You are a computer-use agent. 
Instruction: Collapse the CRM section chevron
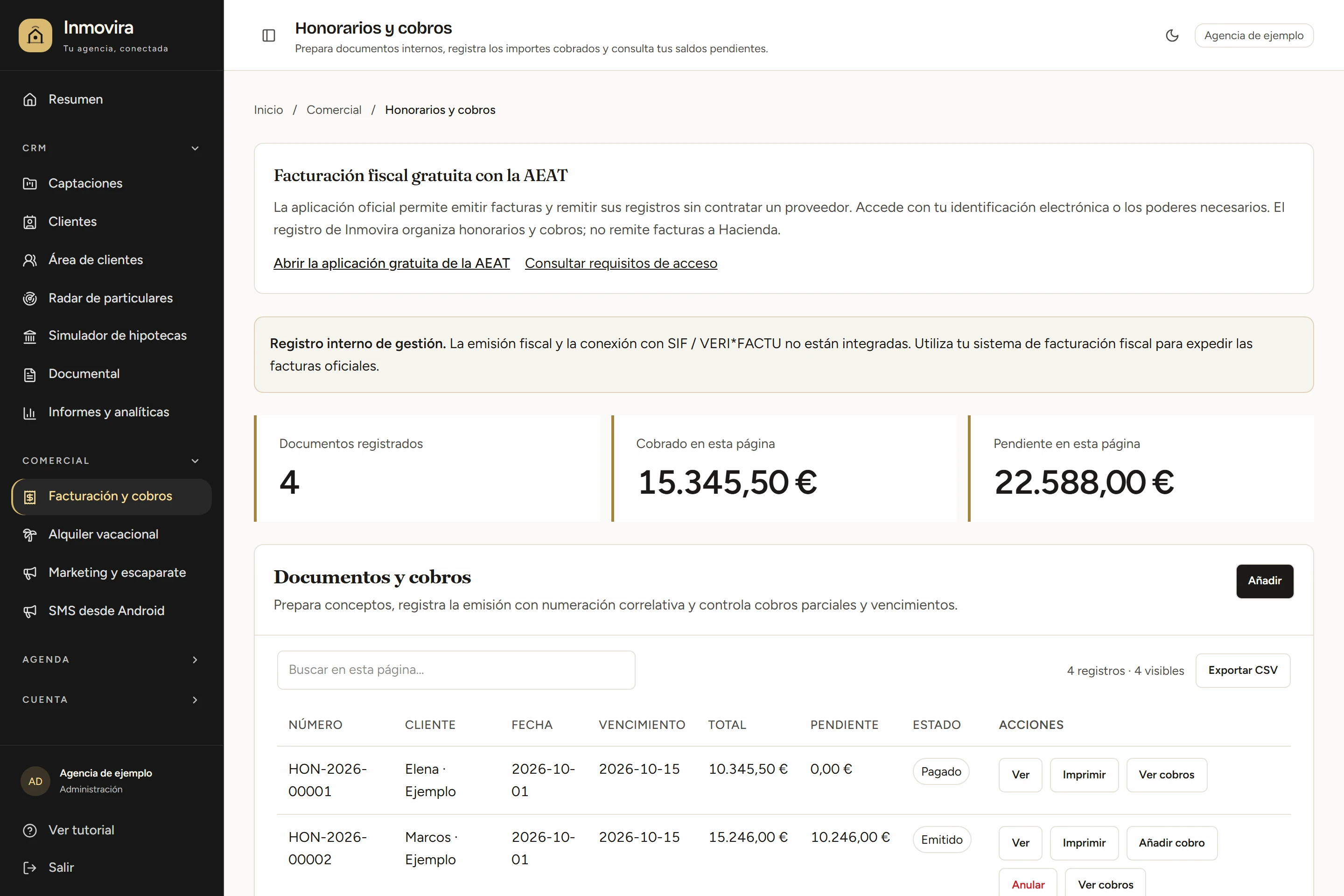[x=195, y=148]
